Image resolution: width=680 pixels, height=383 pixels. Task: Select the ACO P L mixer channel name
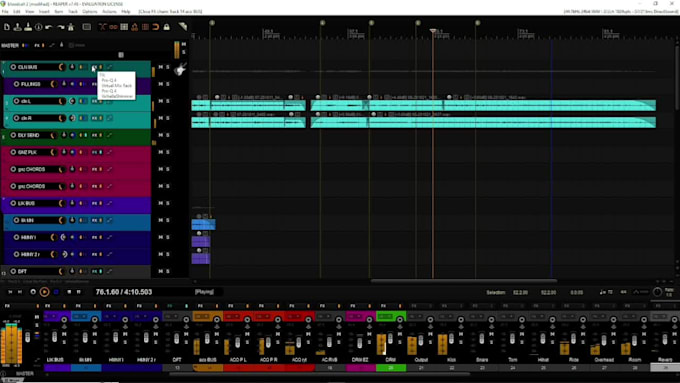coord(238,360)
